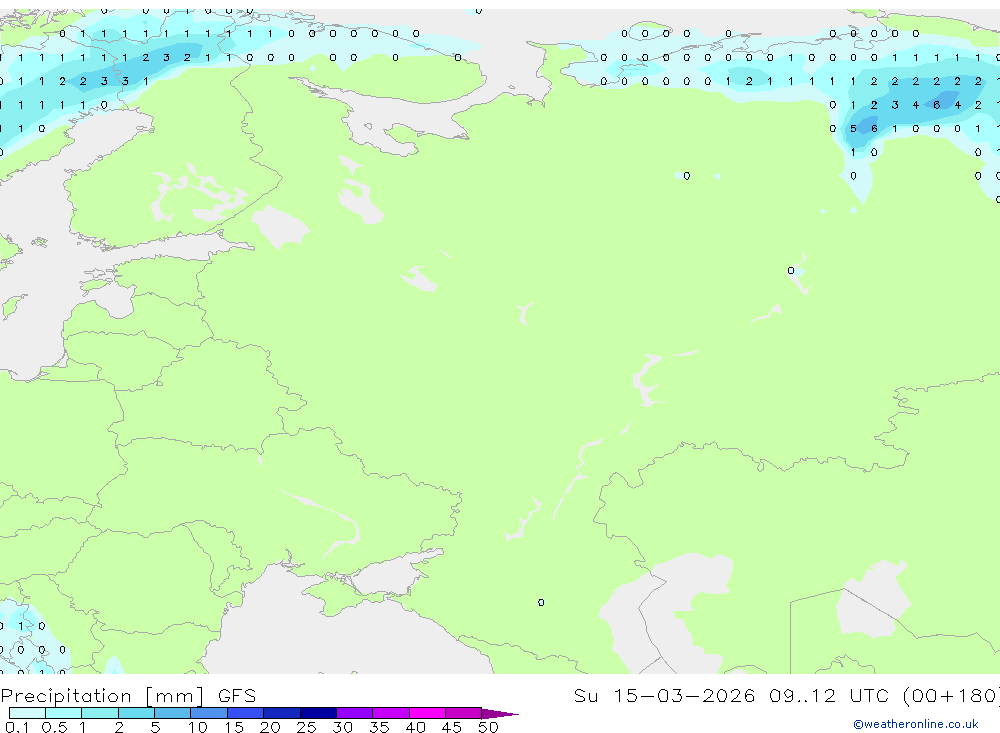Click the legend label 15
This screenshot has height=733, width=1000.
coord(234,727)
